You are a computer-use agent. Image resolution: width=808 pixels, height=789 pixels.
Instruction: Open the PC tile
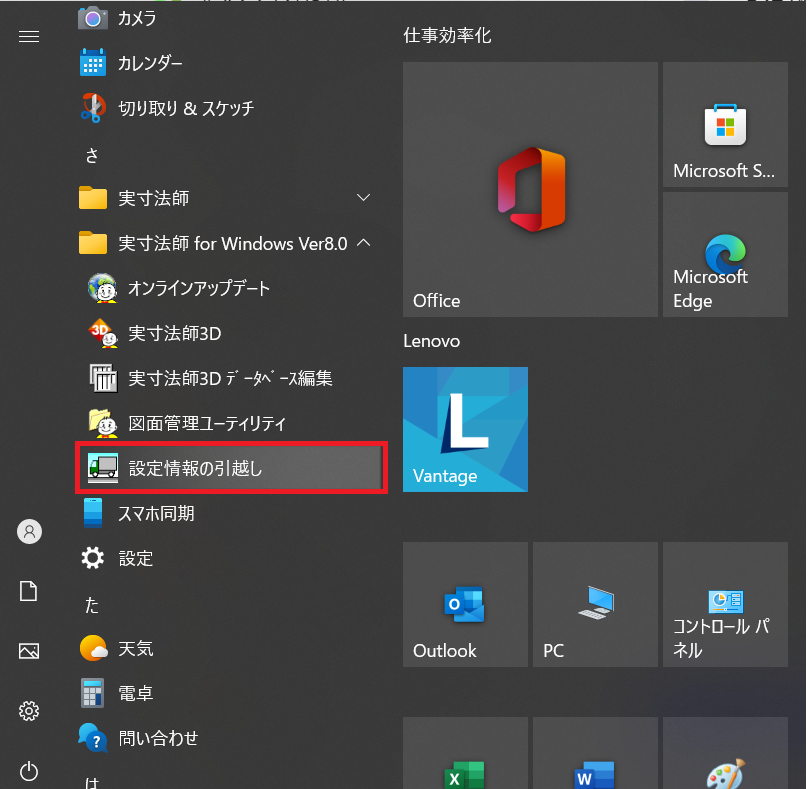click(595, 604)
